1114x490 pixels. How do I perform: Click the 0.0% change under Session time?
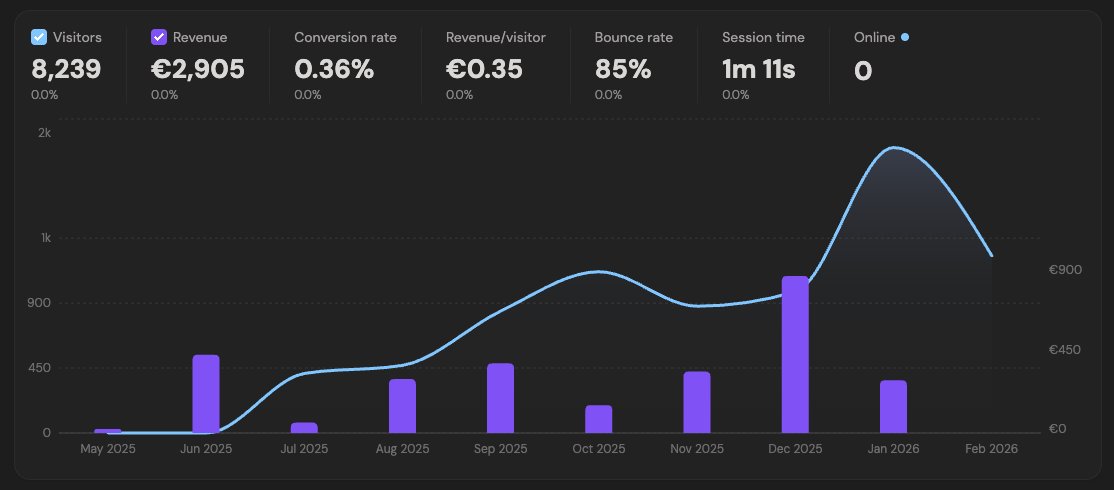coord(735,95)
